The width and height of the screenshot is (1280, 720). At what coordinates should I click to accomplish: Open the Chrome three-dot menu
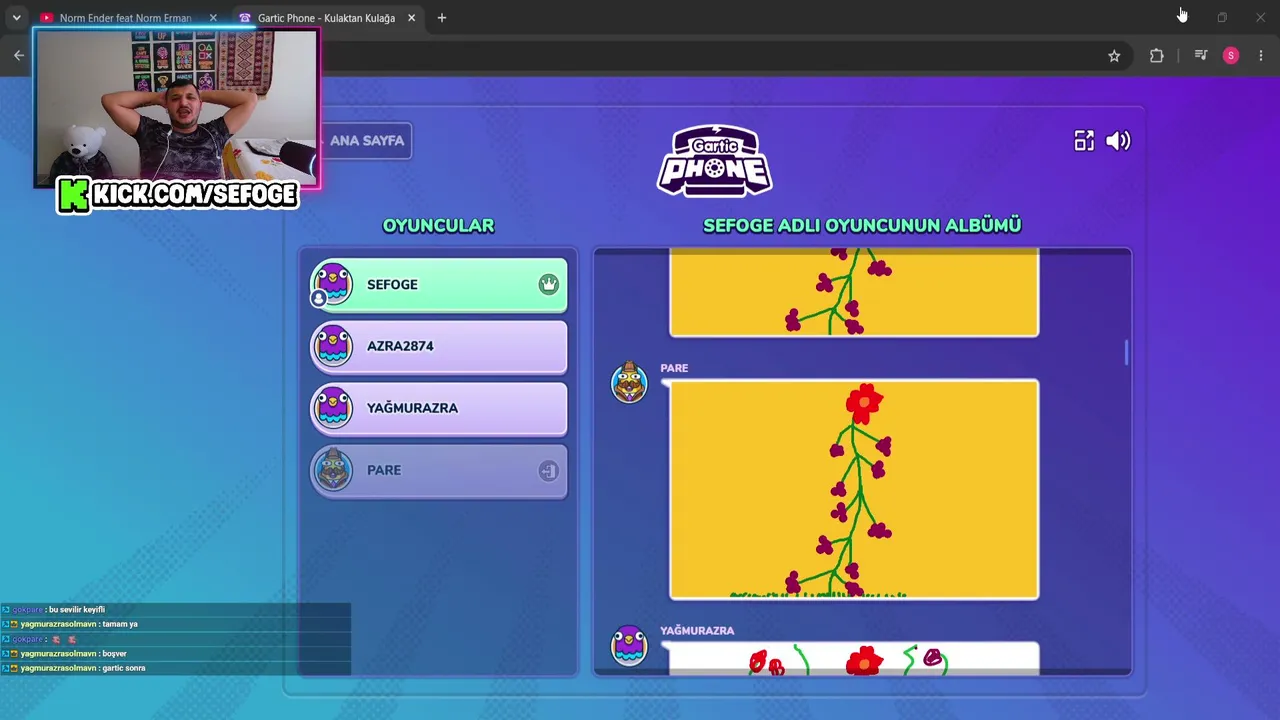tap(1261, 56)
